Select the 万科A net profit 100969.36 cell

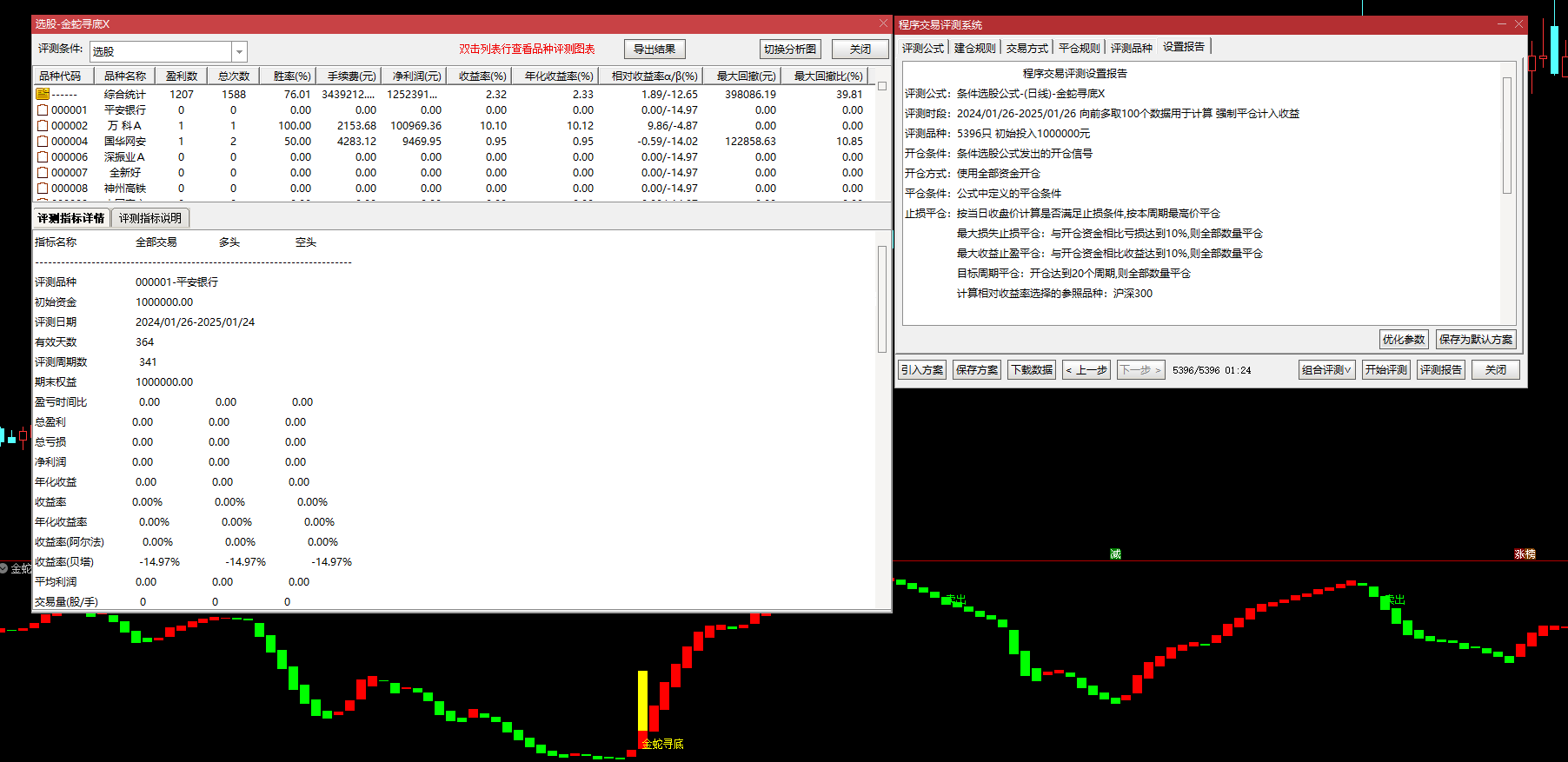point(415,125)
